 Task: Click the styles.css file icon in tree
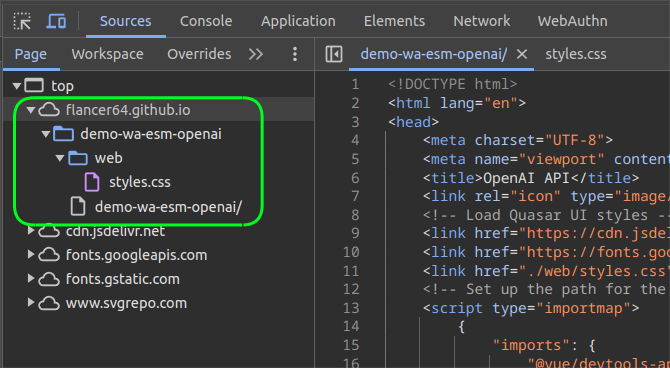pyautogui.click(x=92, y=182)
